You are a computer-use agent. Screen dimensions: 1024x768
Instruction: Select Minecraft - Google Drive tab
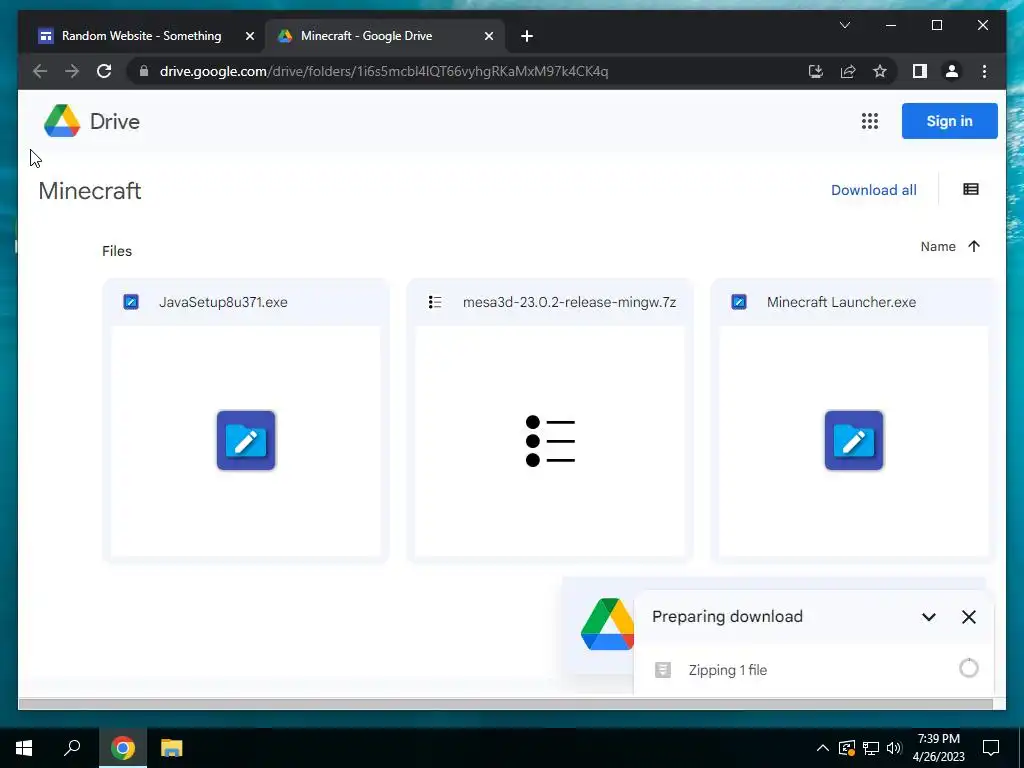tap(366, 36)
